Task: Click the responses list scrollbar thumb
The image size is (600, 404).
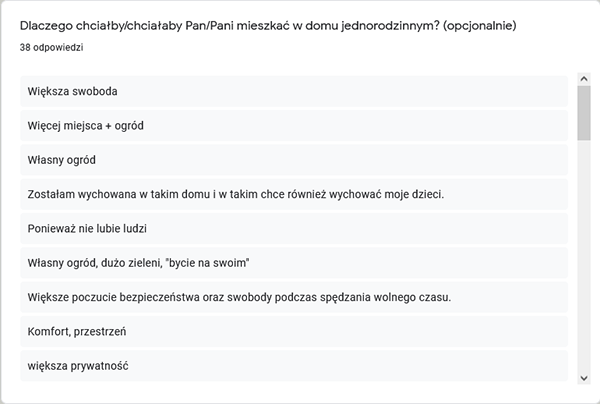Action: point(584,112)
